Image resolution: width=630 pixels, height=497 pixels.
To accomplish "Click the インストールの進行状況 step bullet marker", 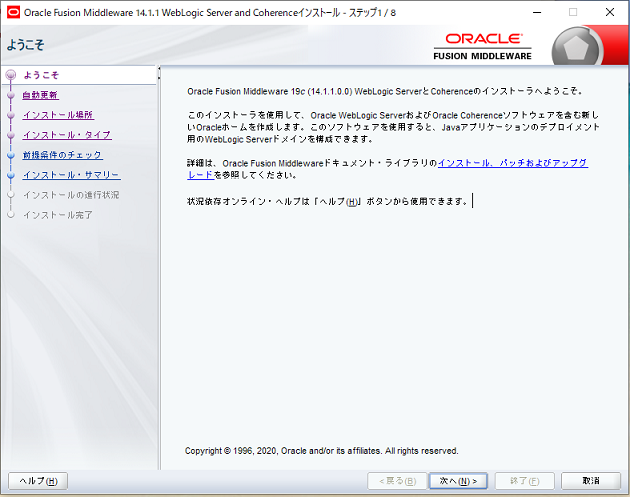I will 11,195.
